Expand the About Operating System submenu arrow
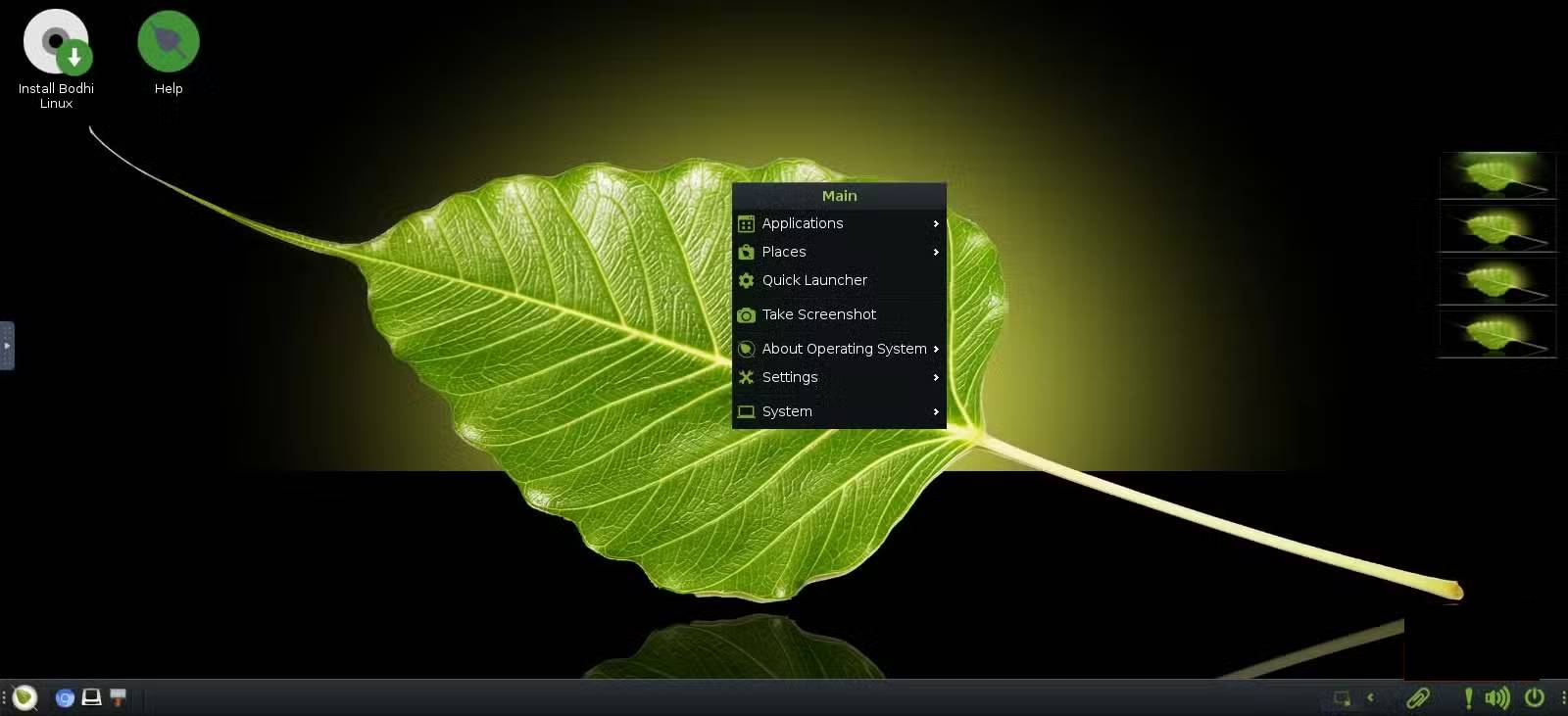Viewport: 1568px width, 716px height. click(936, 349)
